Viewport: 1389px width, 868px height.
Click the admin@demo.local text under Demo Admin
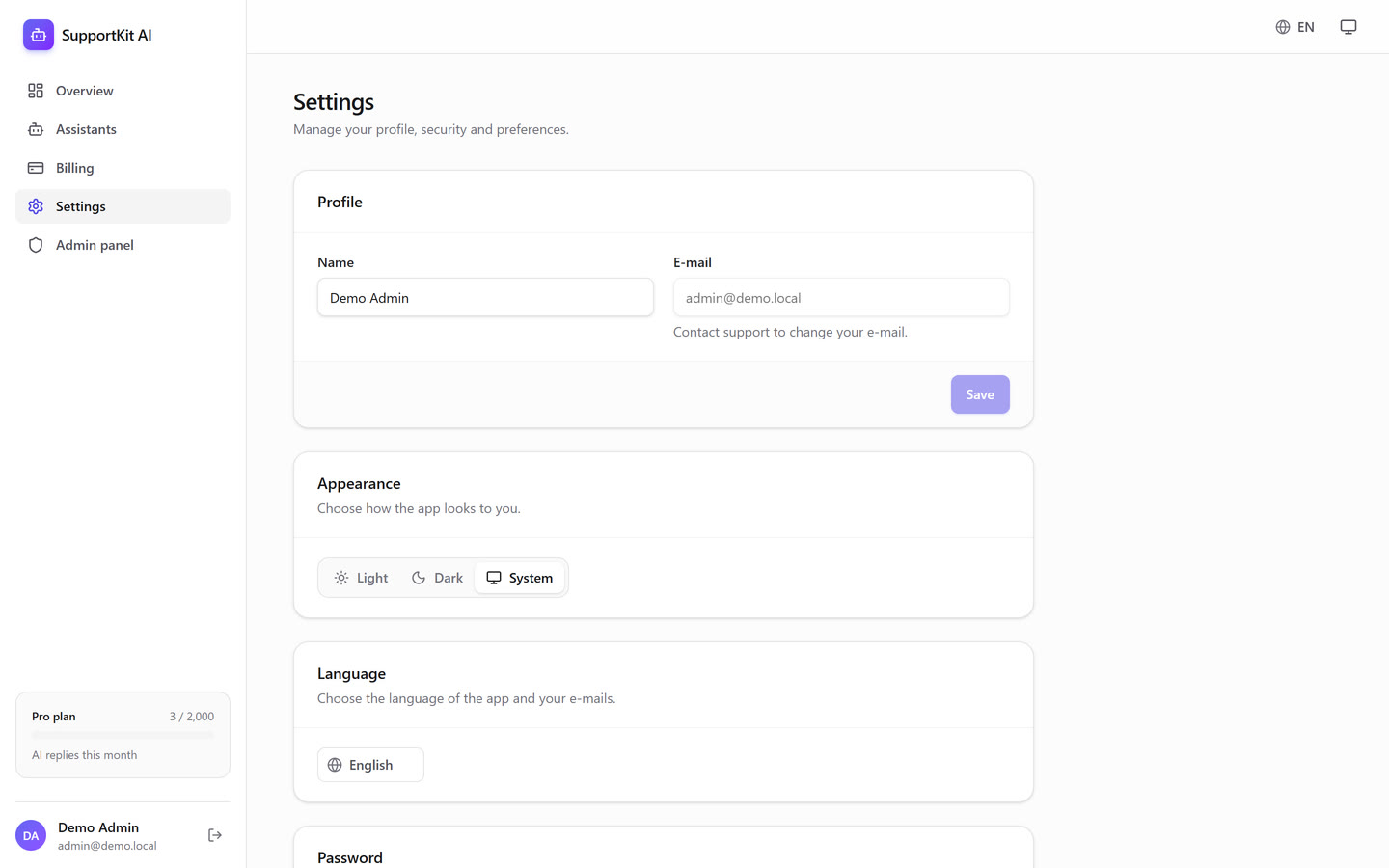107,846
